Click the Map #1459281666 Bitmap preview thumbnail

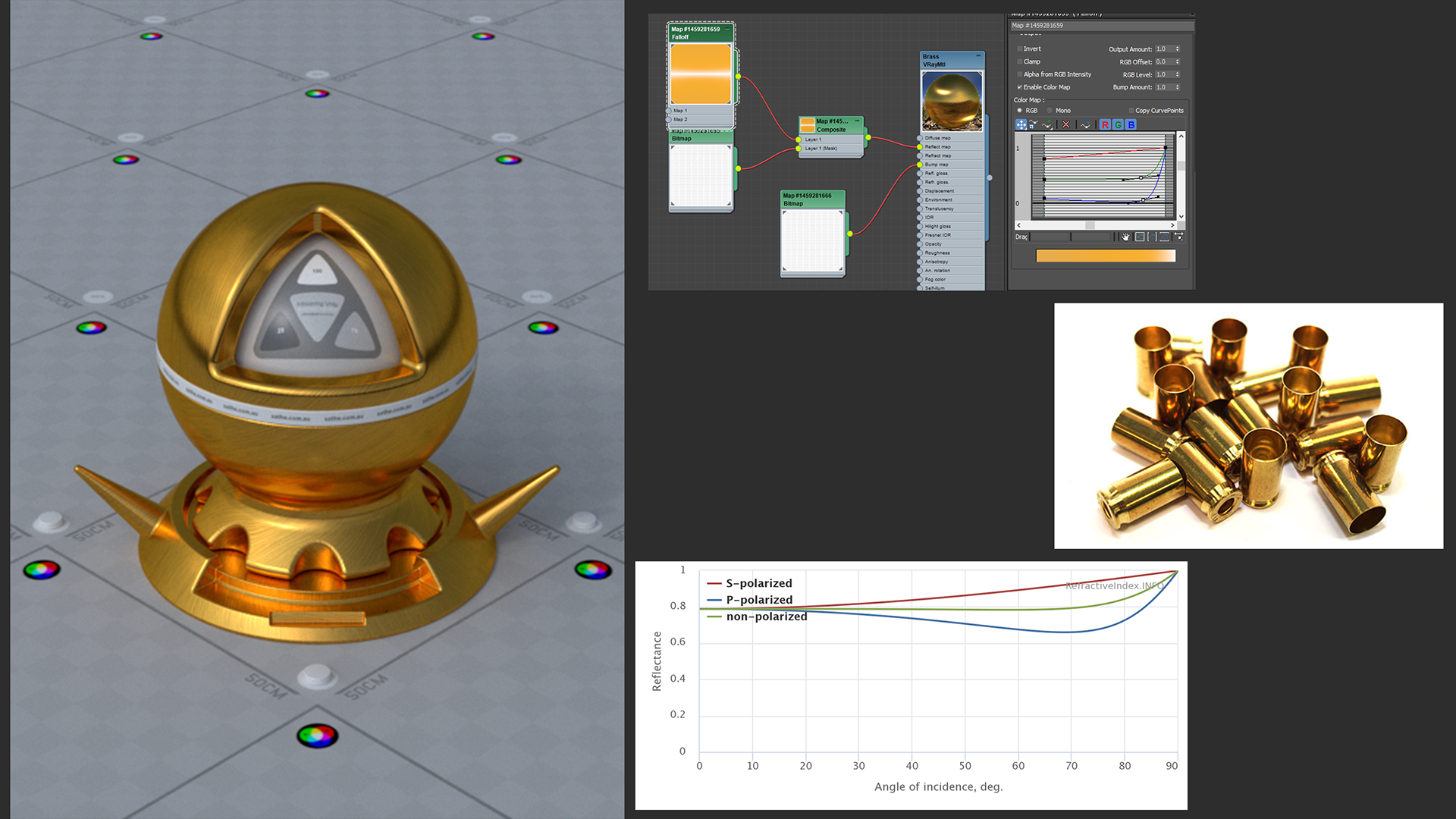click(x=813, y=240)
